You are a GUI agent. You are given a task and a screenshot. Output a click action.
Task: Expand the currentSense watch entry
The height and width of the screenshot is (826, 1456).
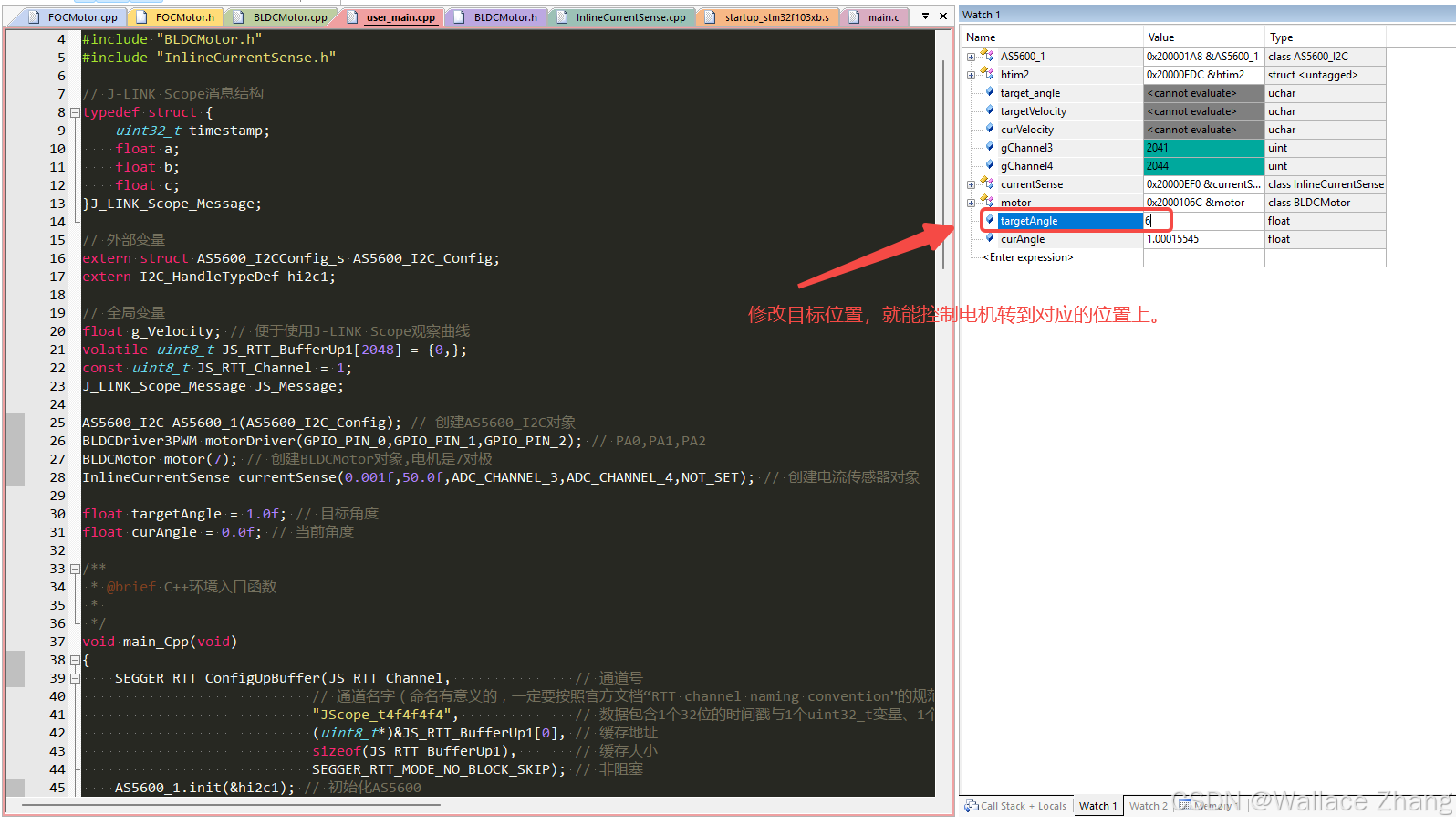971,184
